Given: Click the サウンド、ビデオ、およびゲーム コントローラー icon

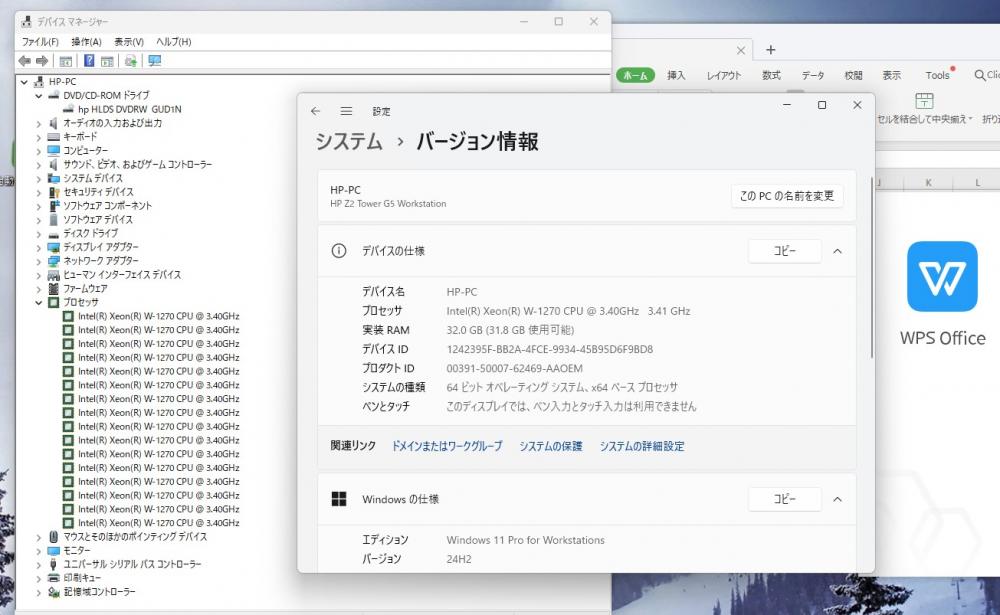Looking at the screenshot, I should pos(54,165).
